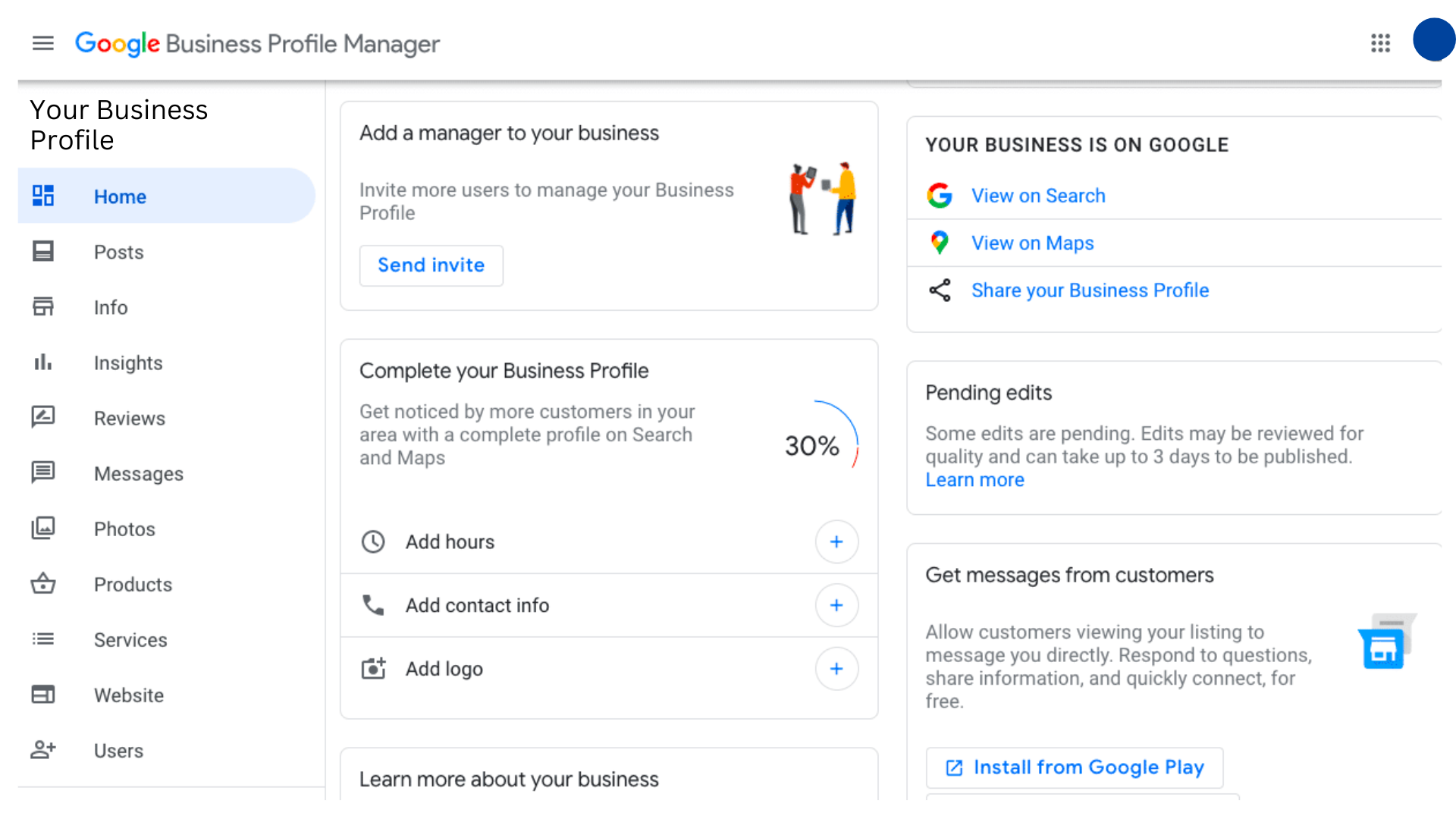Toggle View on Maps option
The height and width of the screenshot is (819, 1456).
pyautogui.click(x=1032, y=242)
